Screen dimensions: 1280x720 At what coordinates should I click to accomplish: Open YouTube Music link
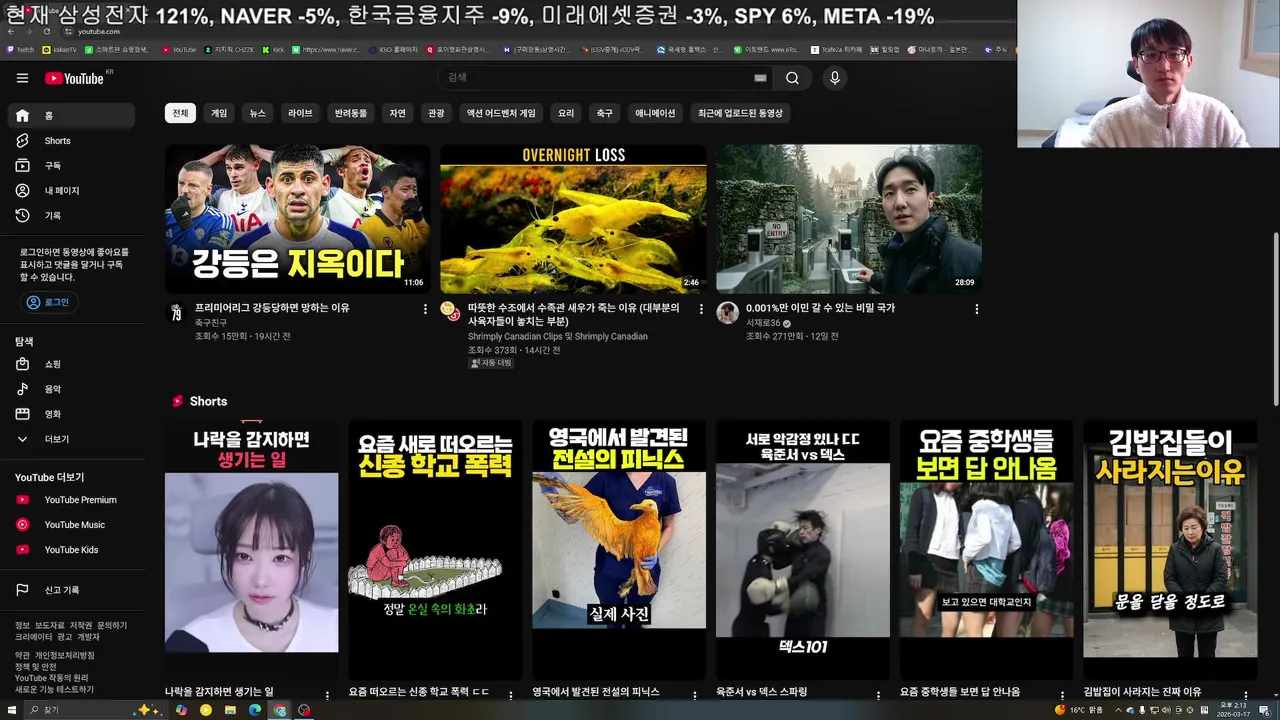[72, 525]
